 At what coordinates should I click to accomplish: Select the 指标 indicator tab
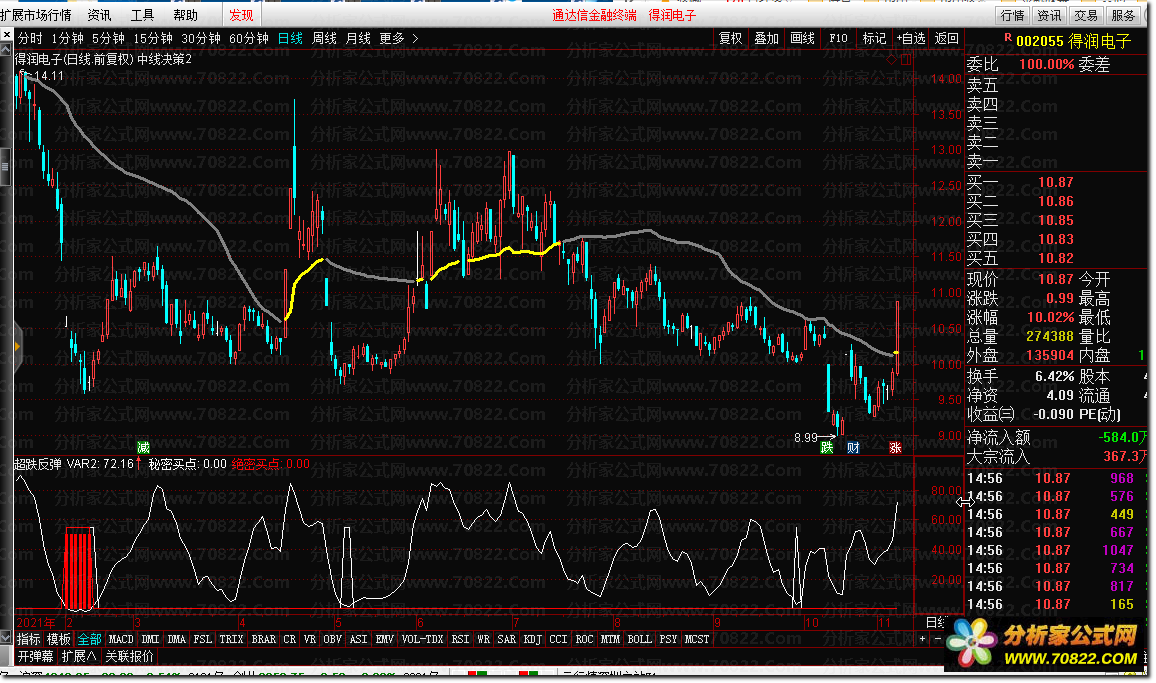coord(29,639)
